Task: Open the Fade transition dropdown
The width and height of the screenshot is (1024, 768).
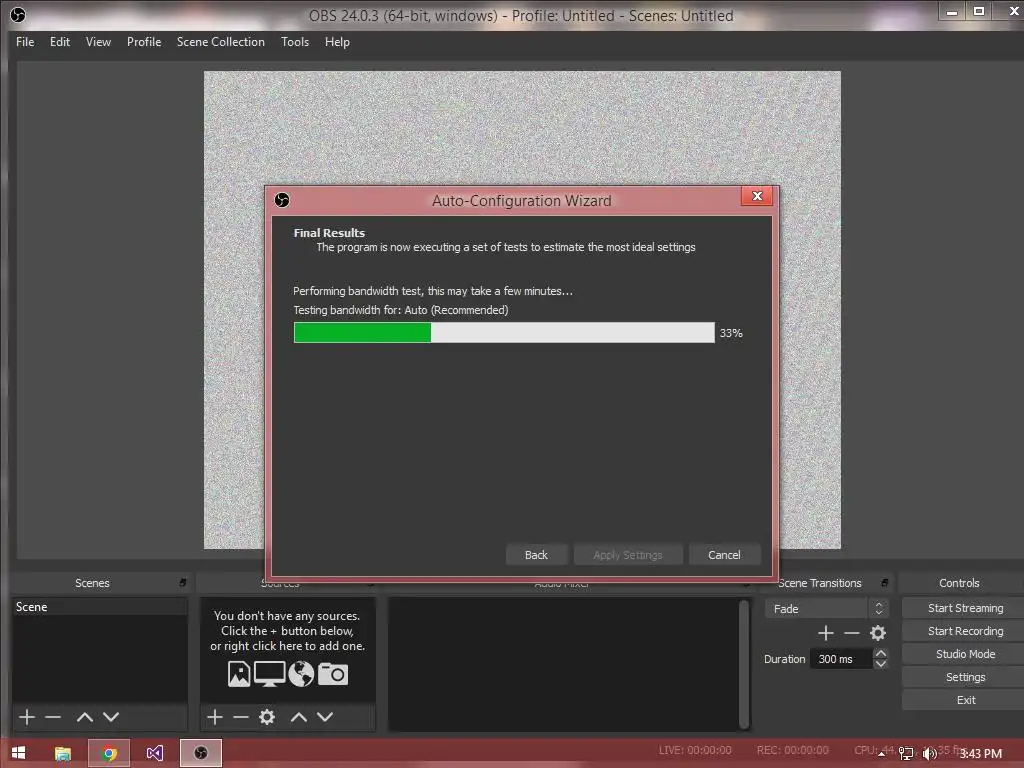Action: coord(826,609)
